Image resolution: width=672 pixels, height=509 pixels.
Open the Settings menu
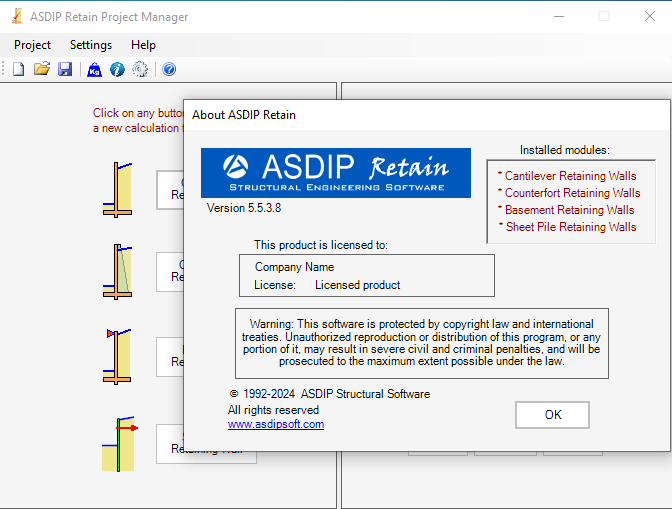point(91,45)
